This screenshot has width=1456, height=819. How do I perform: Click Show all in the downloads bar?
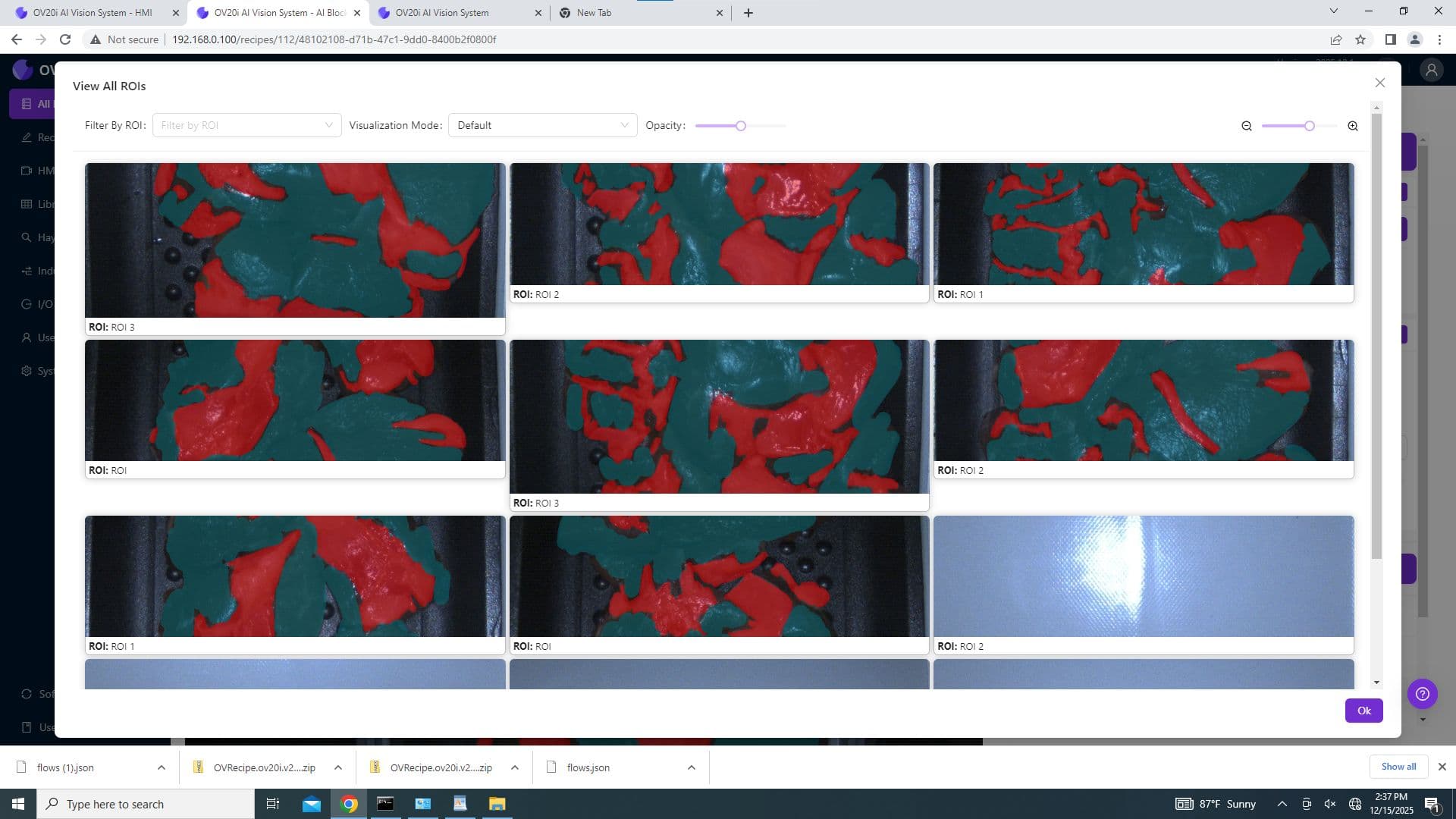(x=1398, y=767)
